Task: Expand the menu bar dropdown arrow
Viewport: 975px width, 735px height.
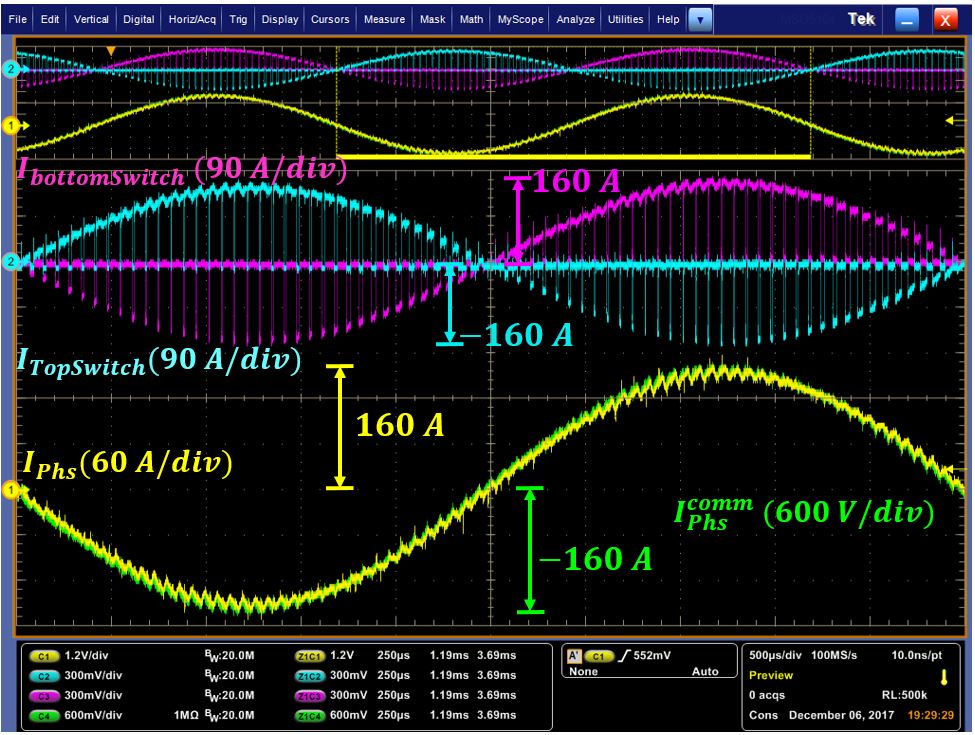Action: (700, 19)
